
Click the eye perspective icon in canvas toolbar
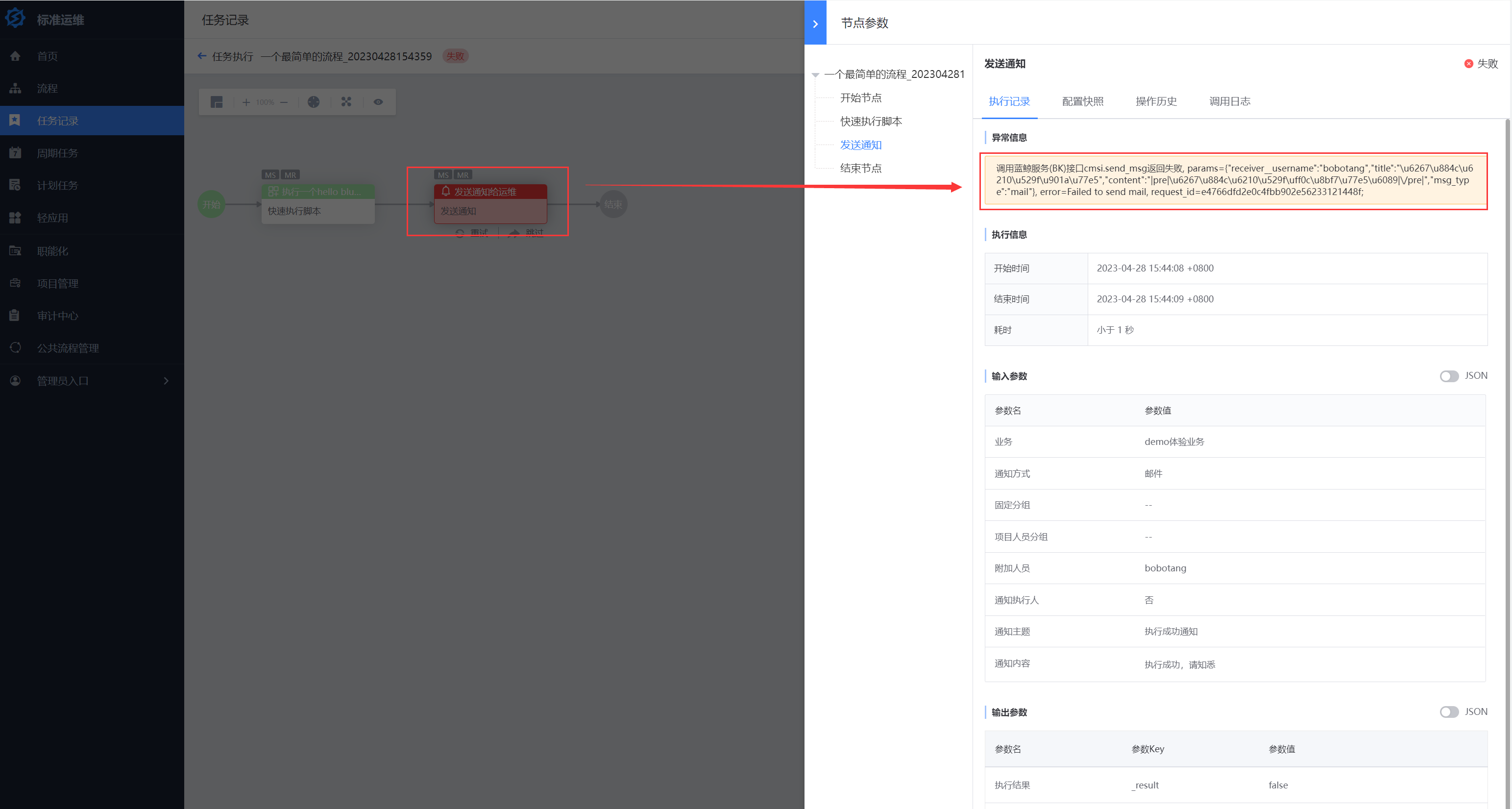coord(379,102)
